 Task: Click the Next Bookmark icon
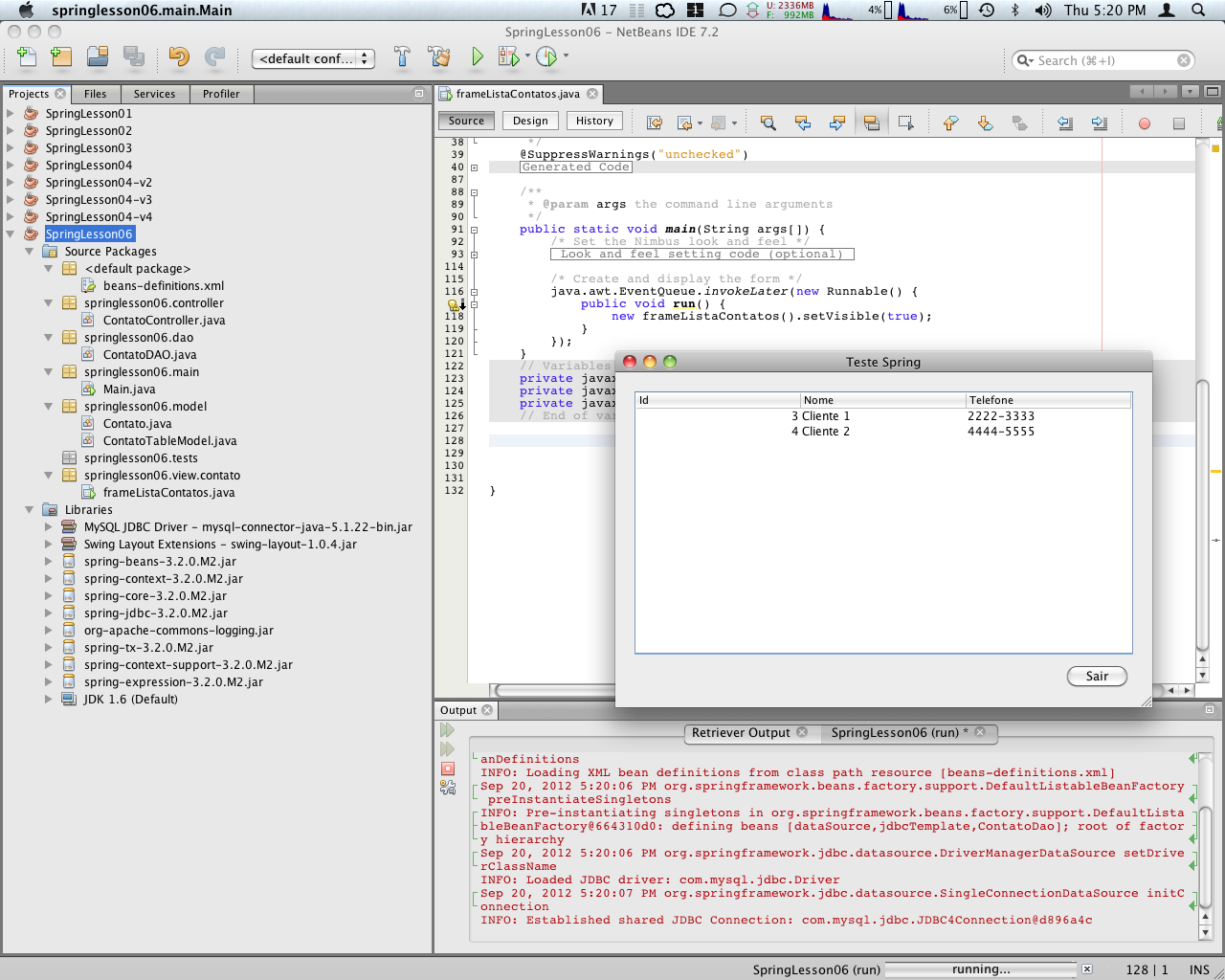click(985, 122)
